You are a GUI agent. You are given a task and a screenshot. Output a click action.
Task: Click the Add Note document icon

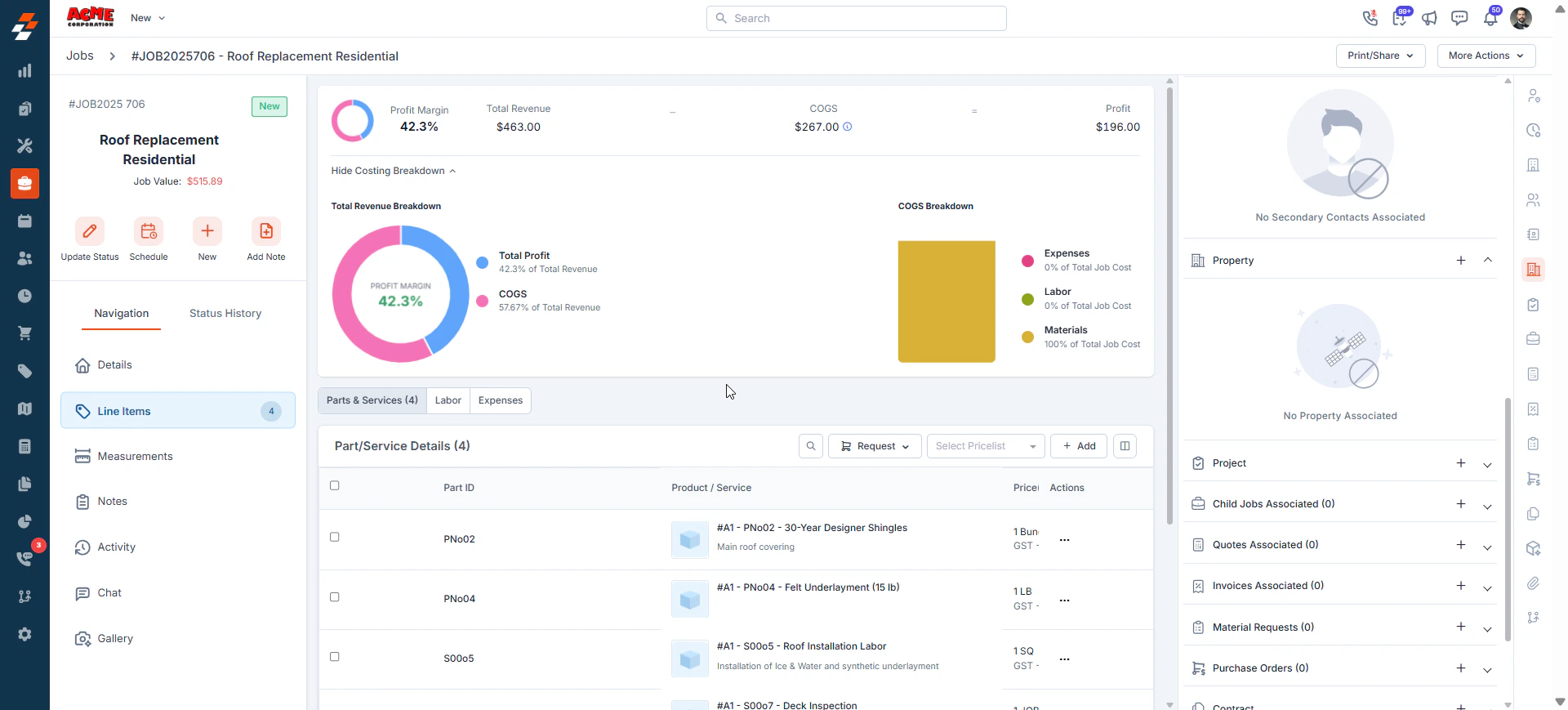click(266, 231)
